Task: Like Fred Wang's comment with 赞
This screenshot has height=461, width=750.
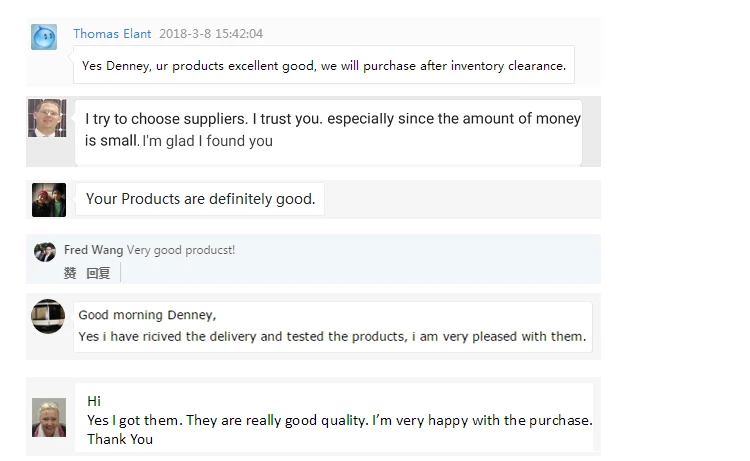Action: [70, 273]
